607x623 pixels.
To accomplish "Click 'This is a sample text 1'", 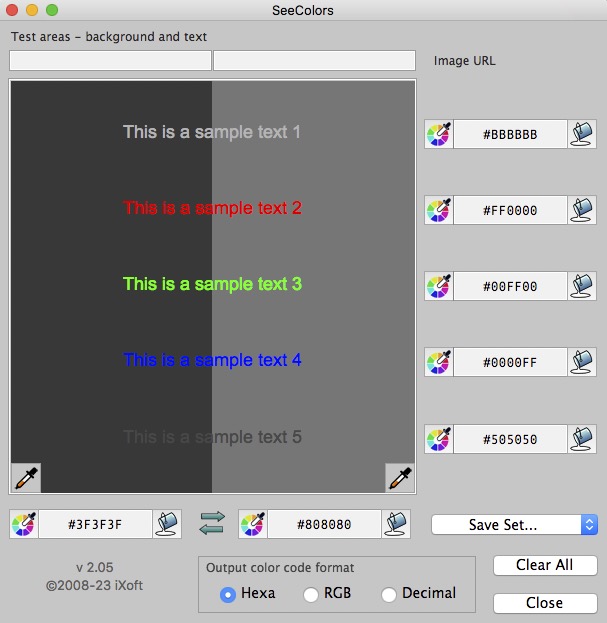I will coord(212,132).
